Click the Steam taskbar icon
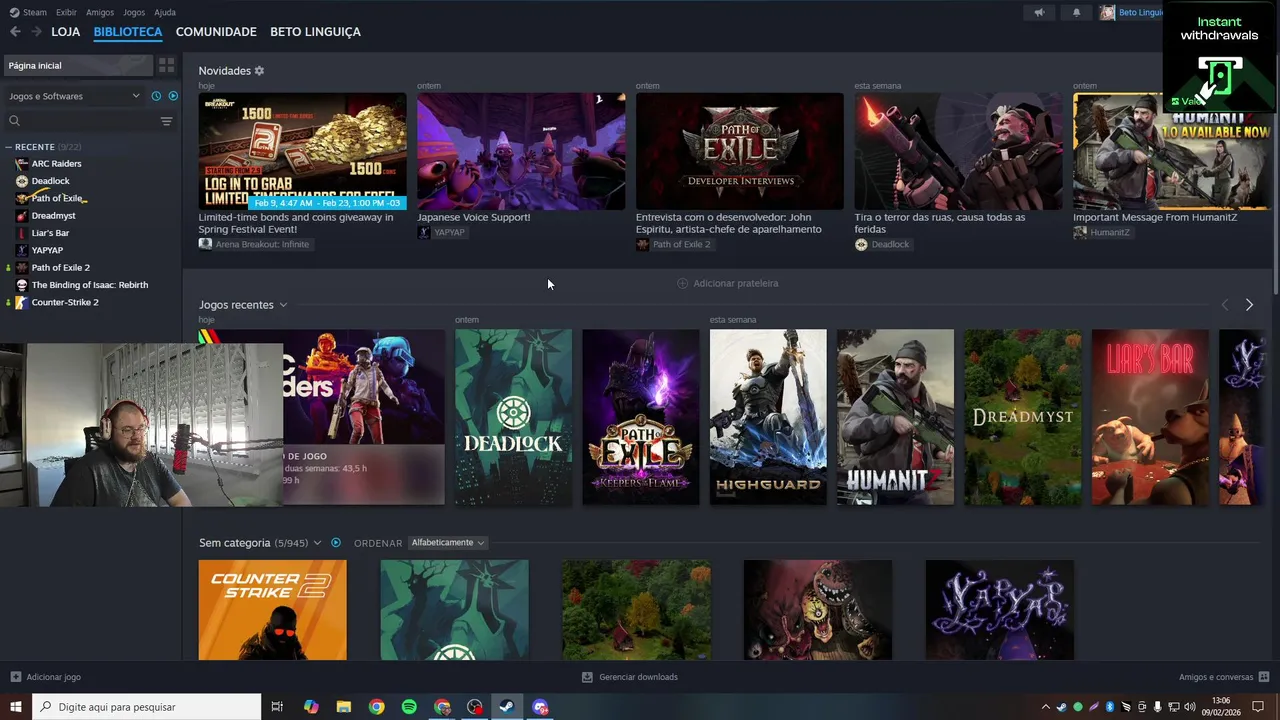 point(507,707)
